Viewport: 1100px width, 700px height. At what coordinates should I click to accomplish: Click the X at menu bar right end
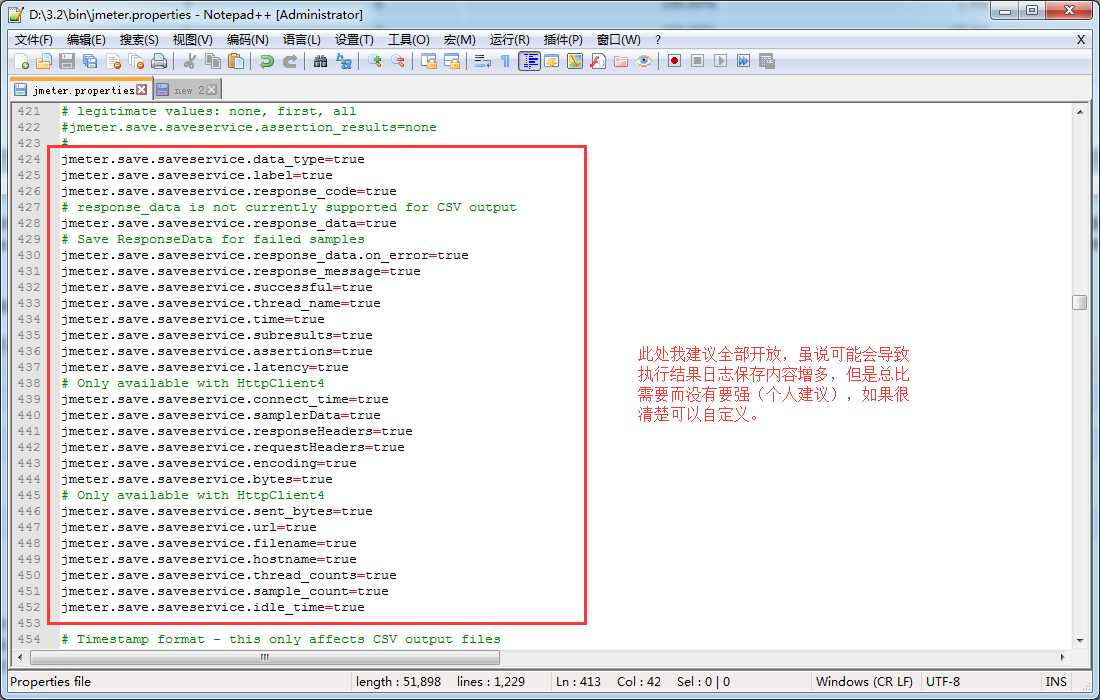[1080, 40]
